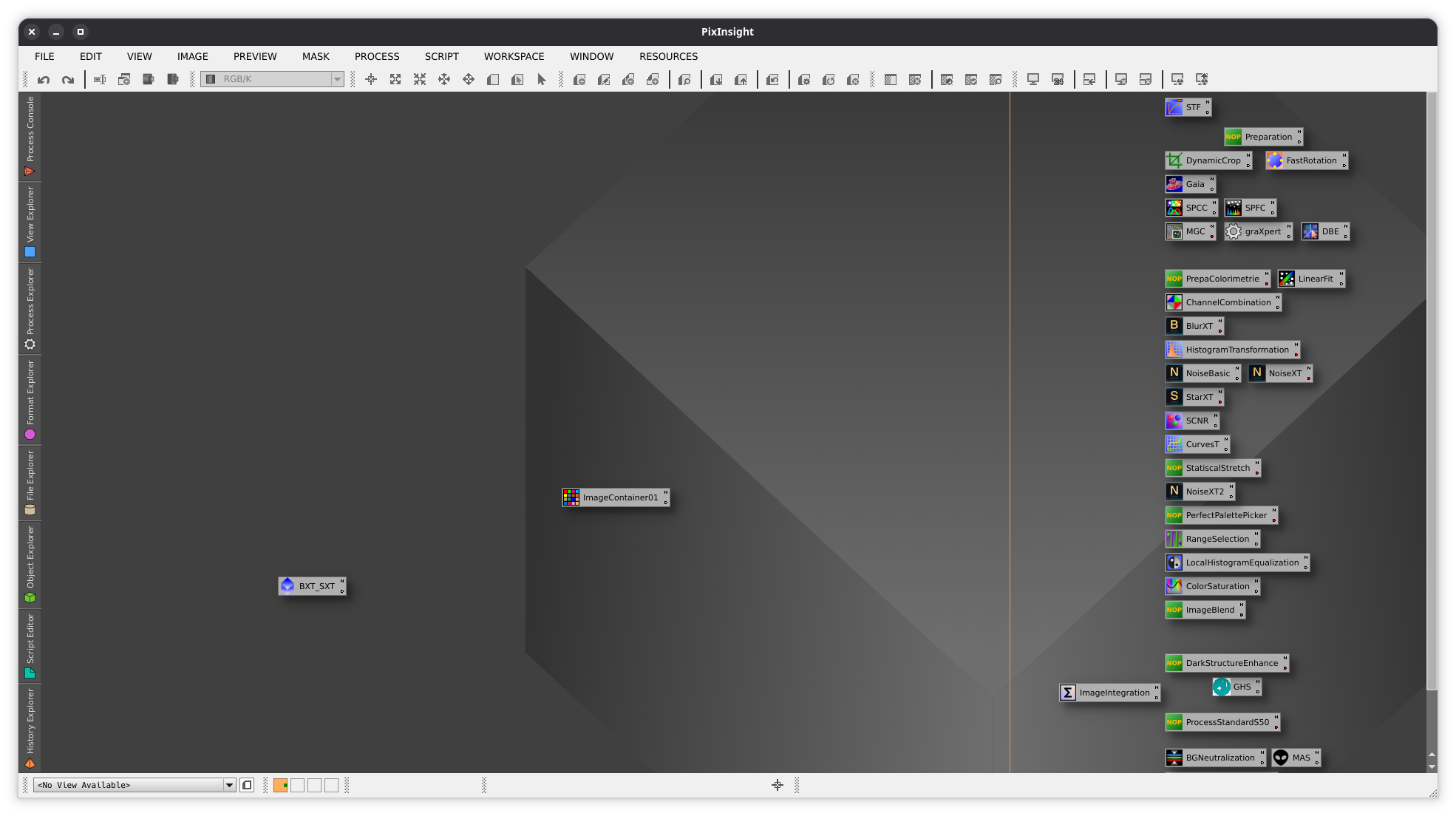1456x816 pixels.
Task: Select the pointer arrow tool in toolbar
Action: [x=542, y=79]
